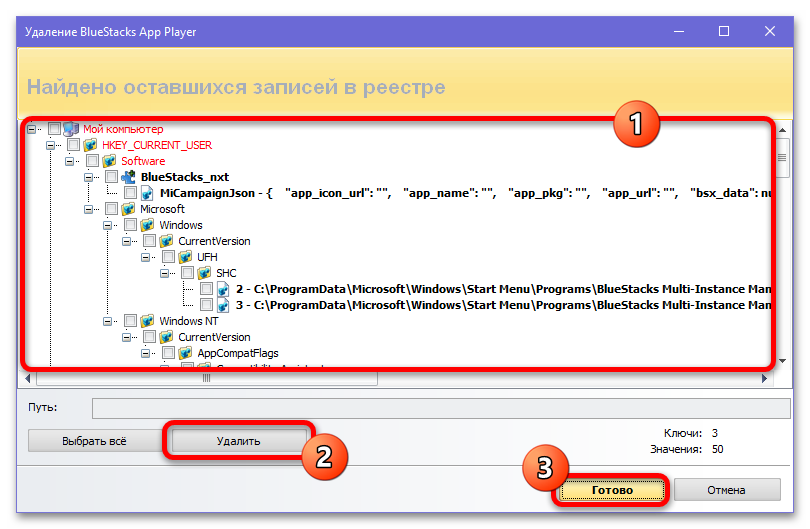Check the Мой компьютер checkbox
This screenshot has width=810, height=529.
tap(54, 129)
